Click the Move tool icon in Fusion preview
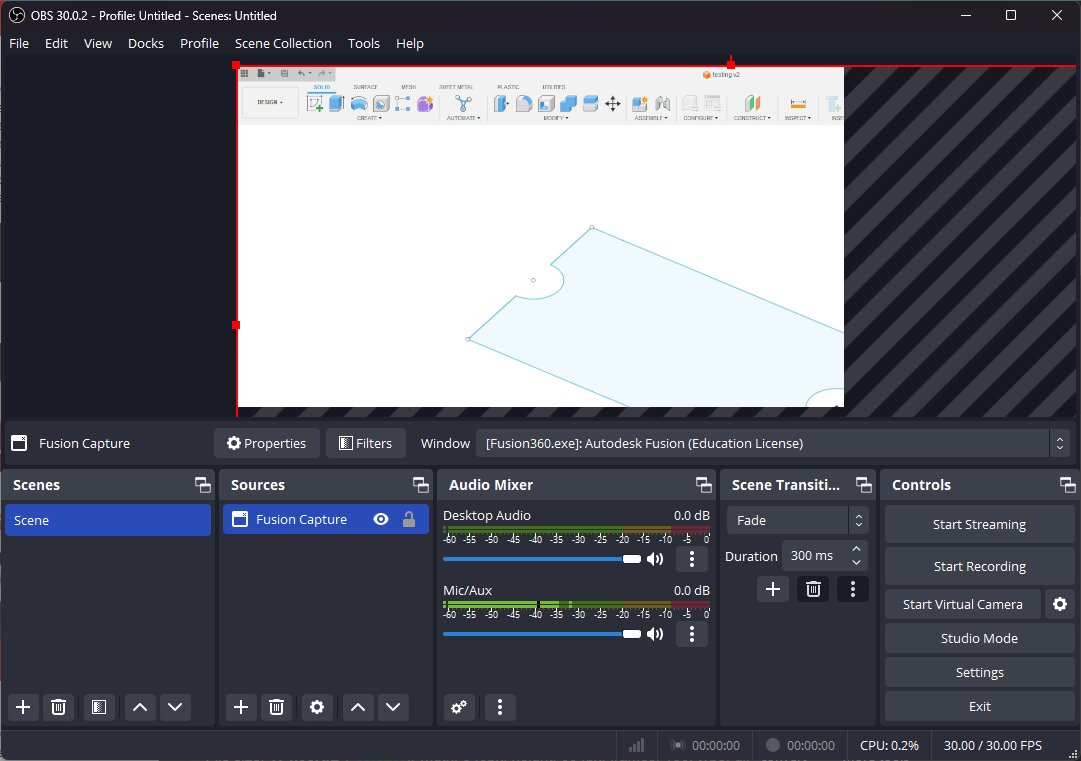The width and height of the screenshot is (1081, 761). (x=612, y=104)
